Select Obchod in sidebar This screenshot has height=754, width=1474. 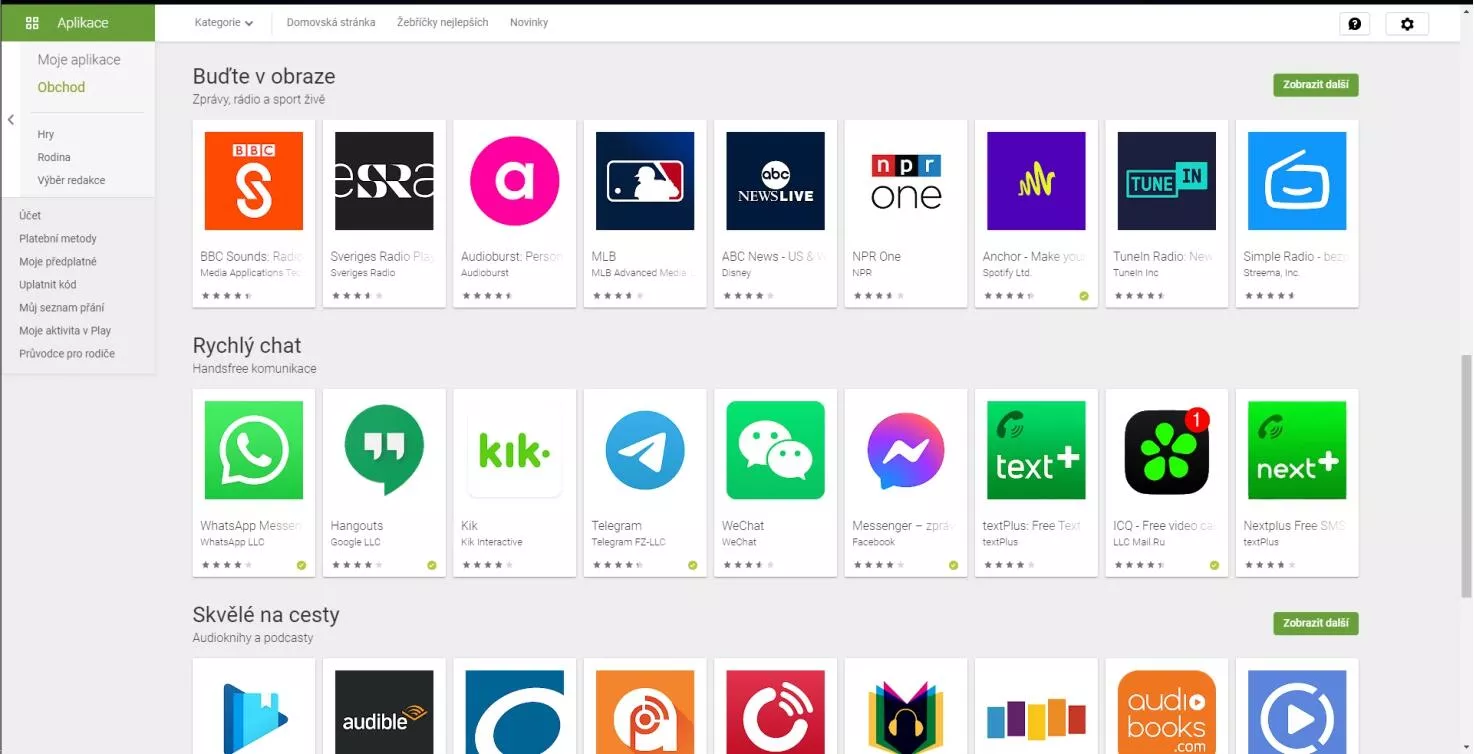(61, 87)
